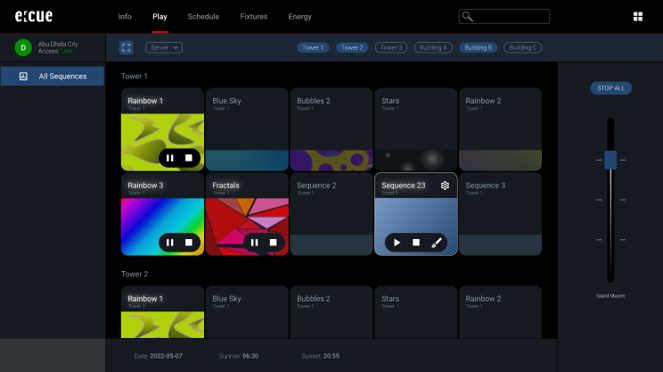Click in the search input field
This screenshot has width=663, height=372.
pyautogui.click(x=504, y=16)
